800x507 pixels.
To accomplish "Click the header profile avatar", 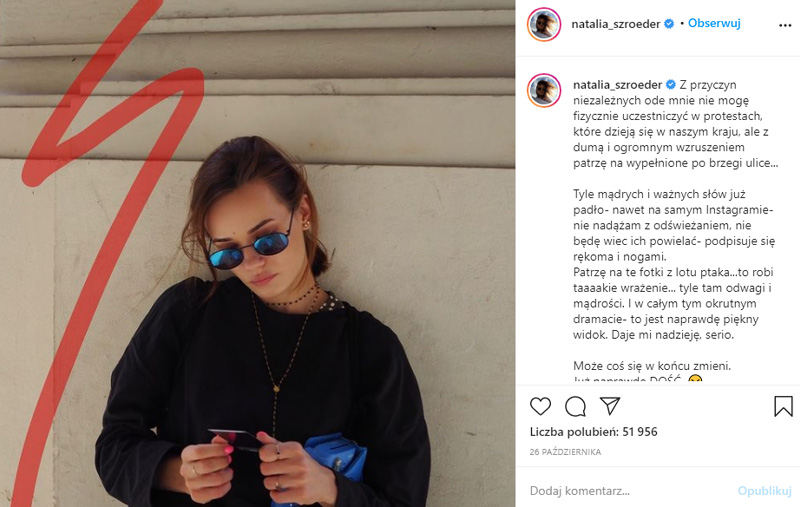I will [544, 24].
